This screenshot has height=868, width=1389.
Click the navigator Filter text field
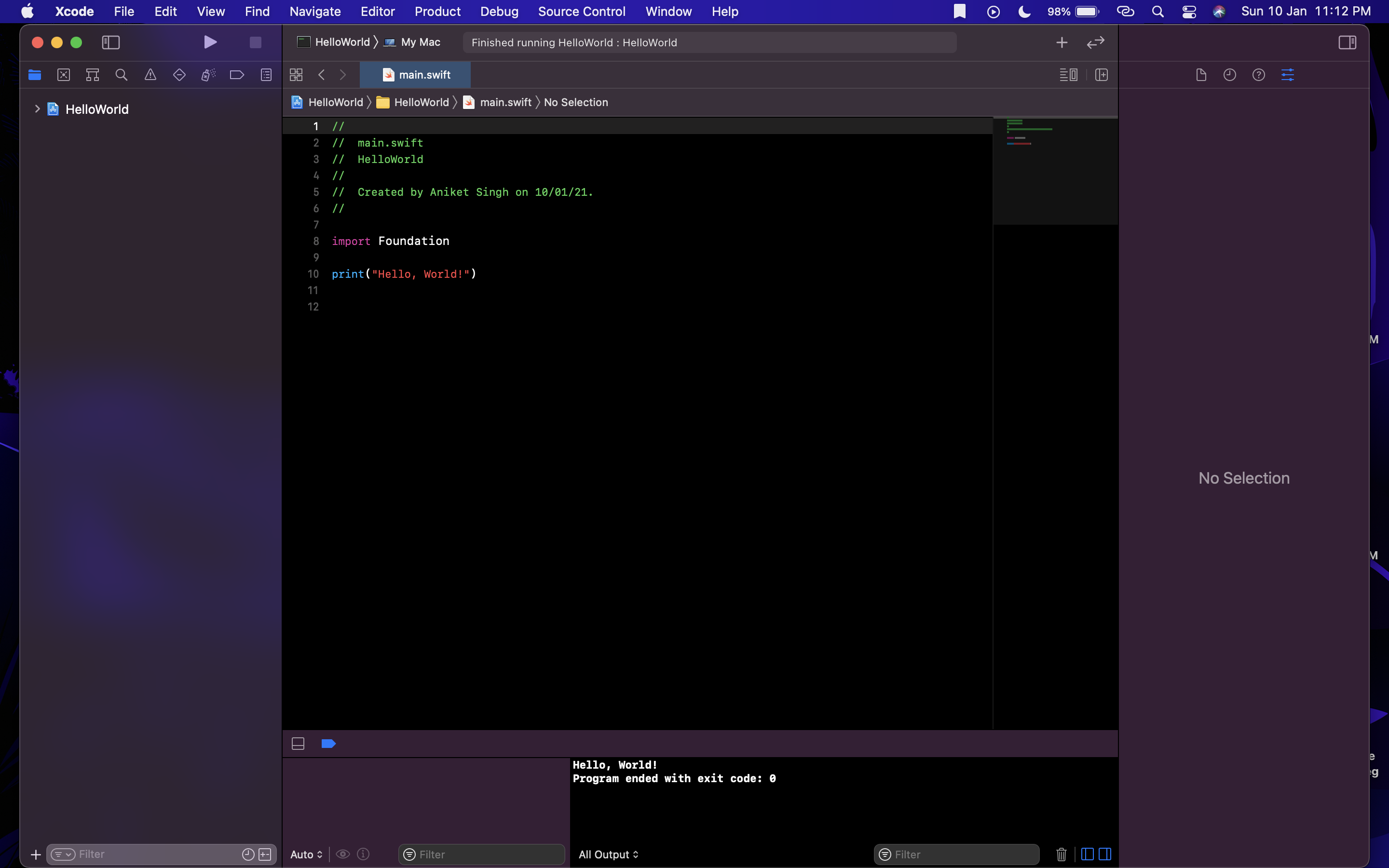pos(155,854)
